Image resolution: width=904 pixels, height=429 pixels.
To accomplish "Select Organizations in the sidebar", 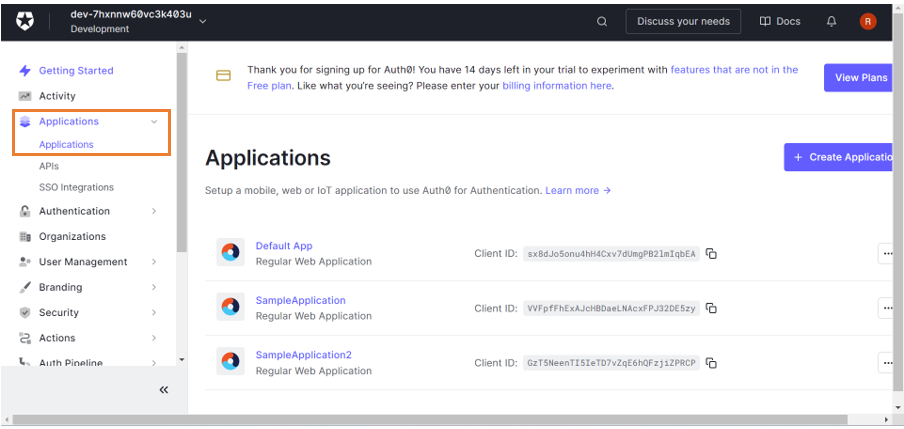I will [x=72, y=237].
